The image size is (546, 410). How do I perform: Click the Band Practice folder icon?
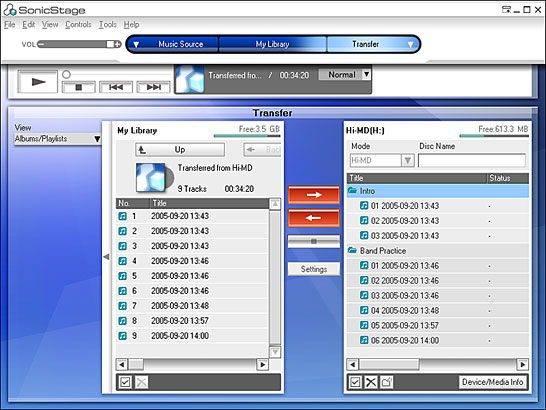352,250
